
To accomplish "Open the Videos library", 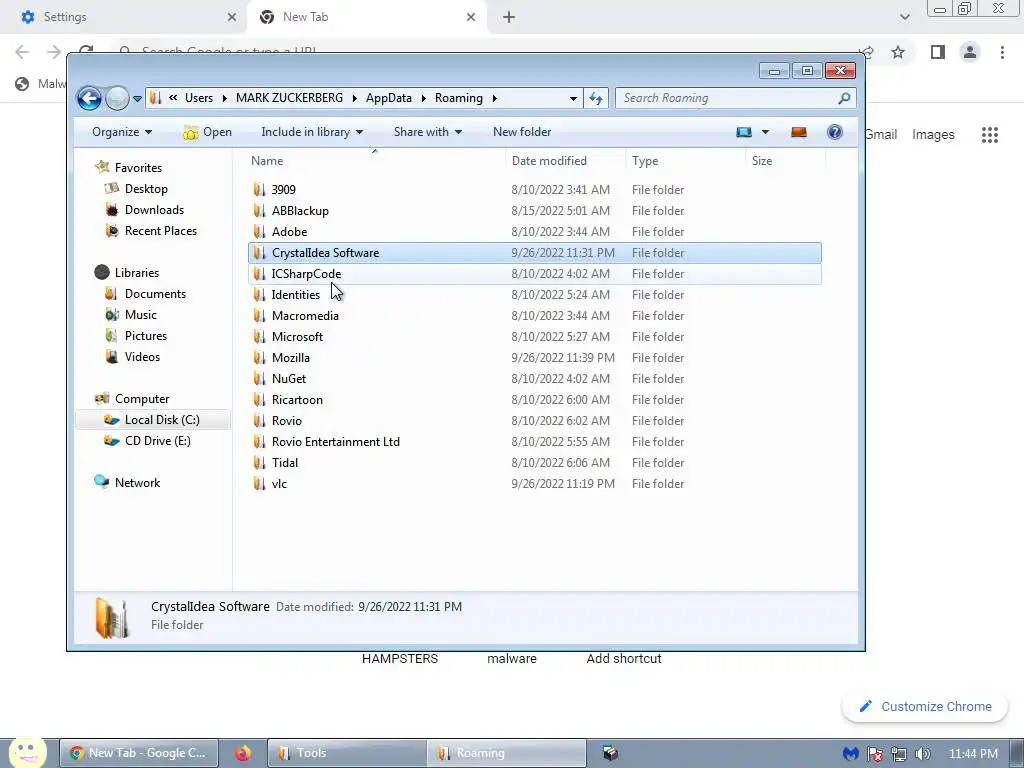I will [142, 357].
